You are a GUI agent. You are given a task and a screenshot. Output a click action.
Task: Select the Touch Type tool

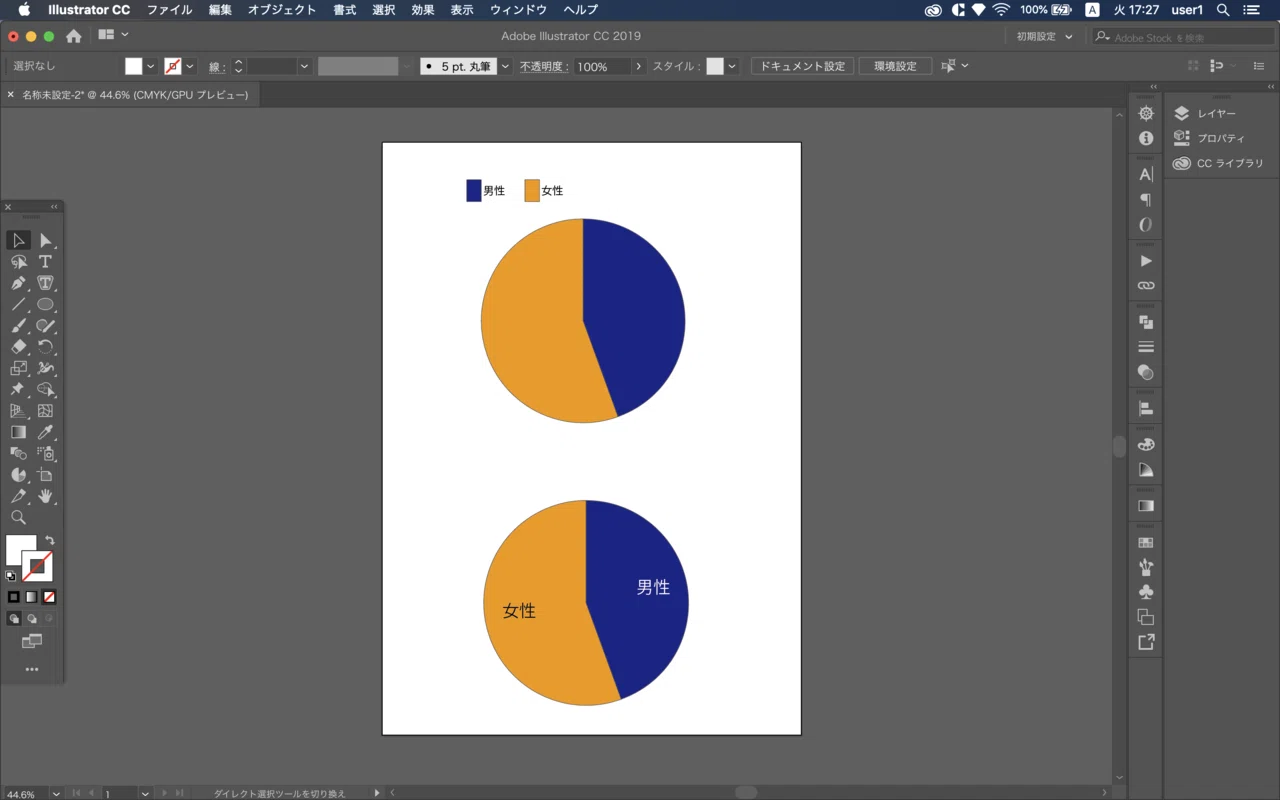pyautogui.click(x=45, y=284)
